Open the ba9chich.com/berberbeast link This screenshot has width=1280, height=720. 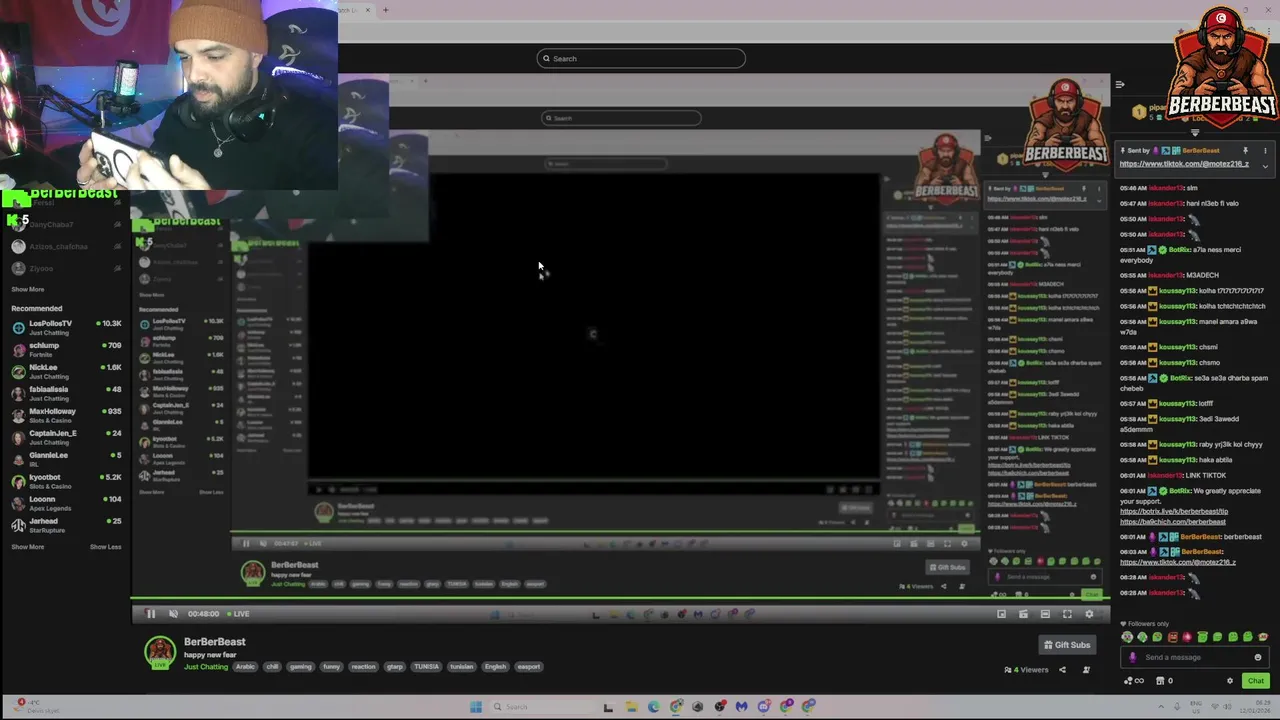pos(1173,521)
